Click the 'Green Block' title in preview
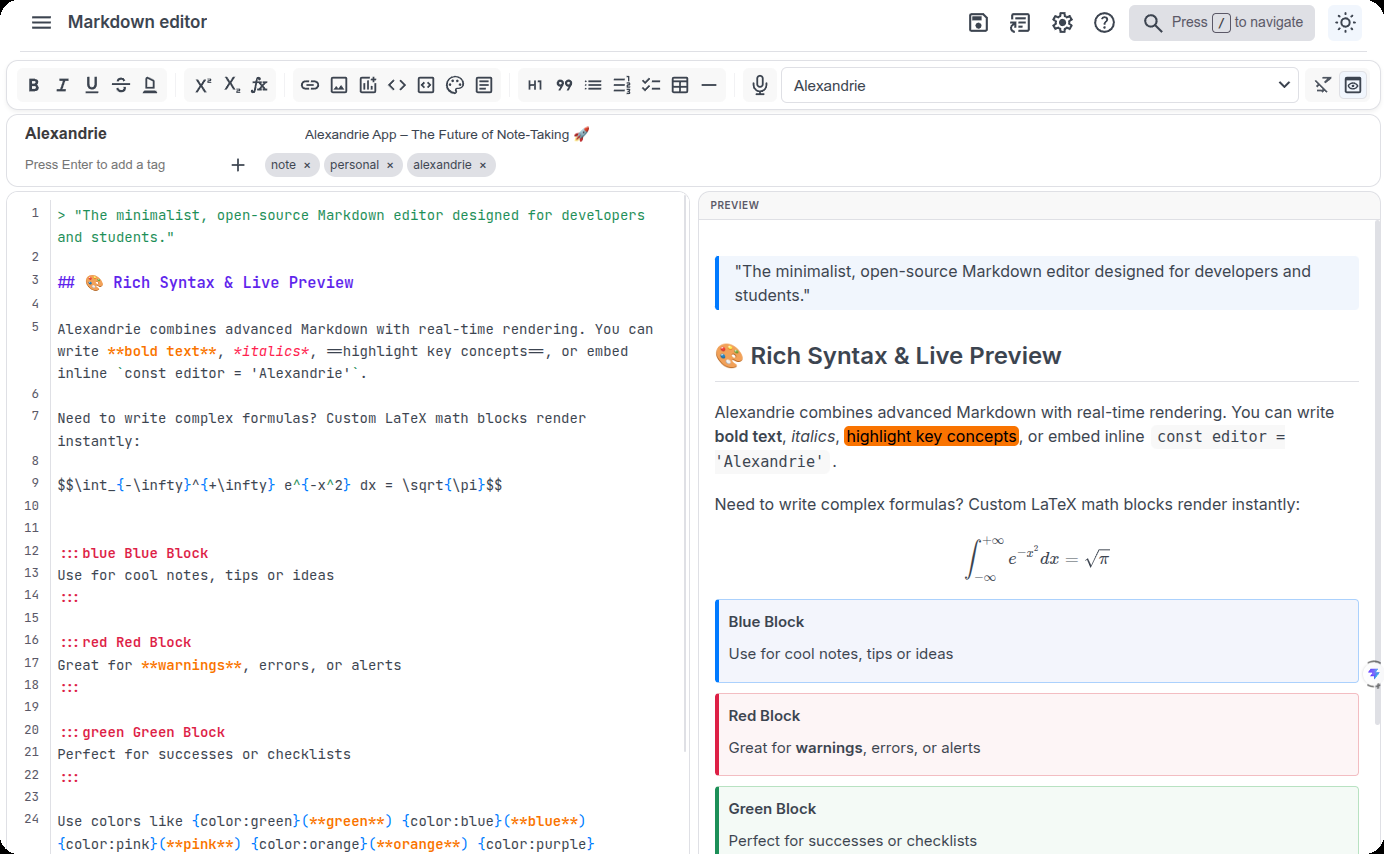The width and height of the screenshot is (1384, 854). point(772,809)
